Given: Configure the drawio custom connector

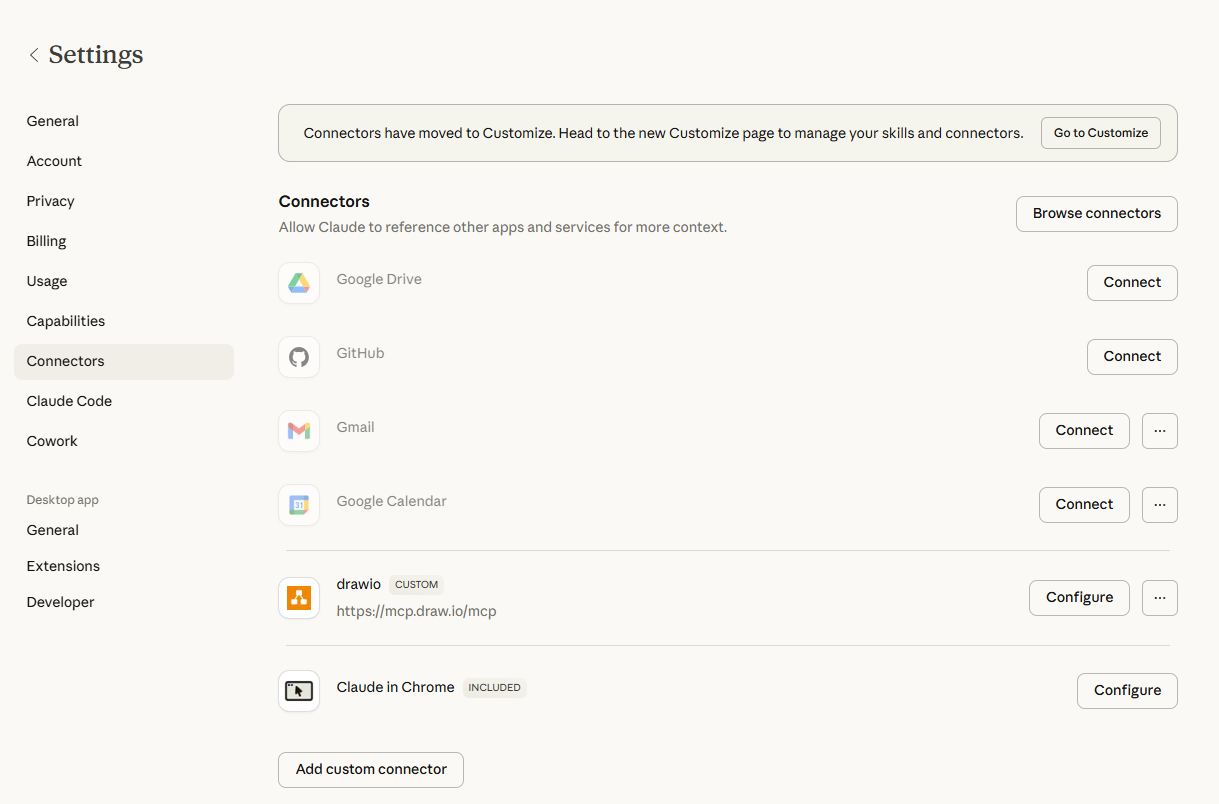Looking at the screenshot, I should click(x=1078, y=598).
